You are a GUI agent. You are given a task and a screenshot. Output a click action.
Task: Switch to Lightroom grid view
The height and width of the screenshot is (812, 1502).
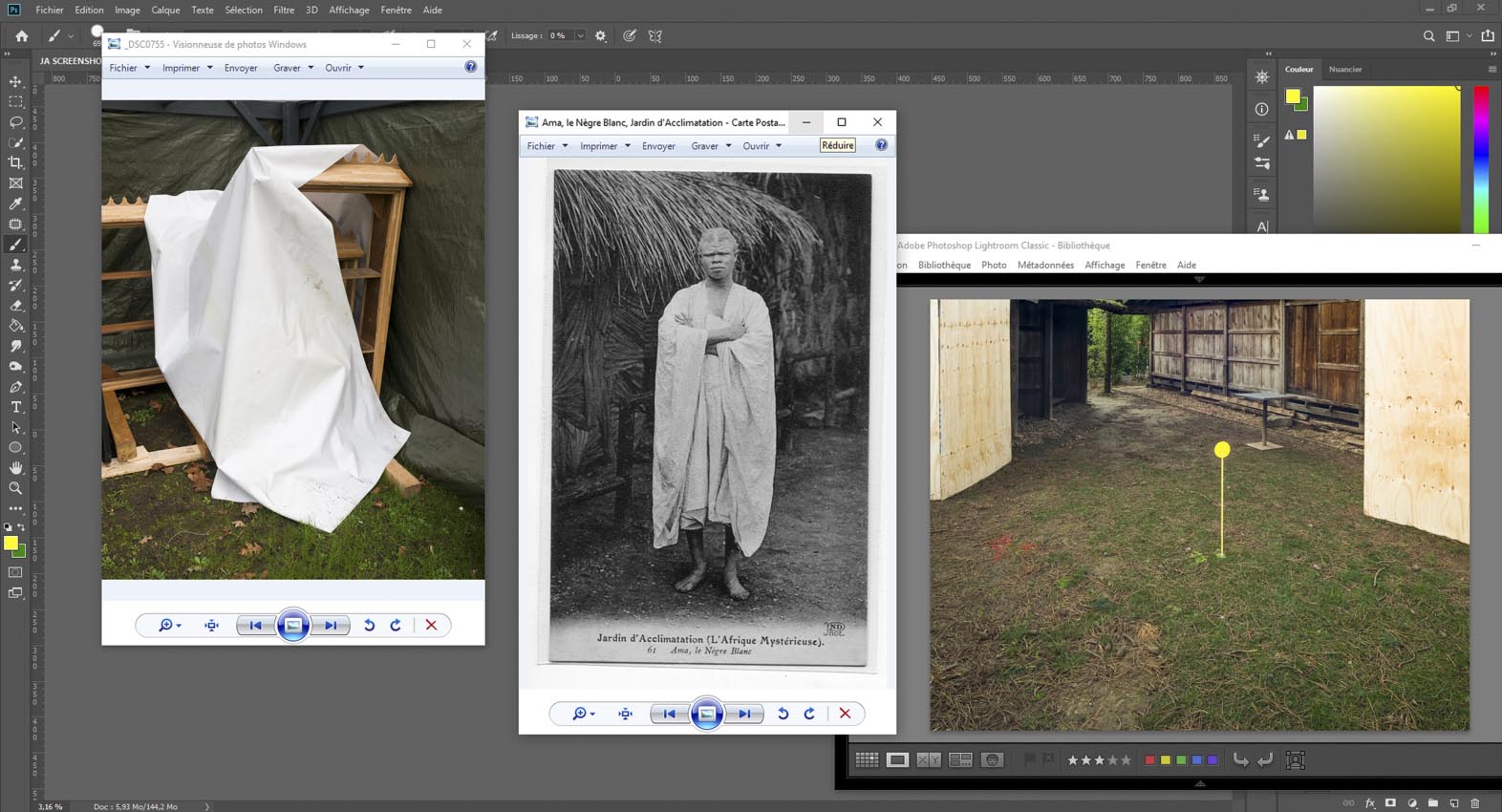tap(867, 760)
